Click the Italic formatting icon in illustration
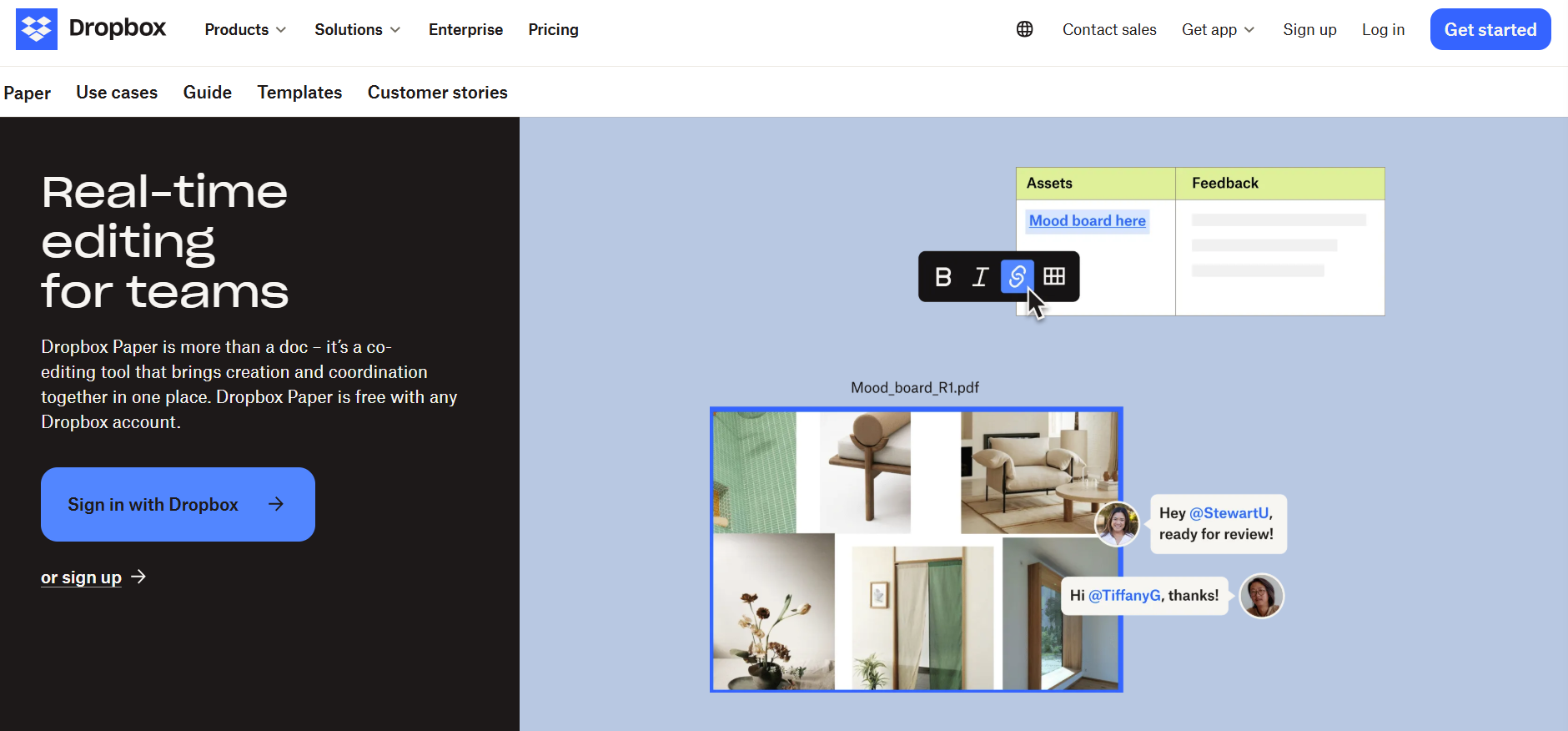1568x731 pixels. 981,277
